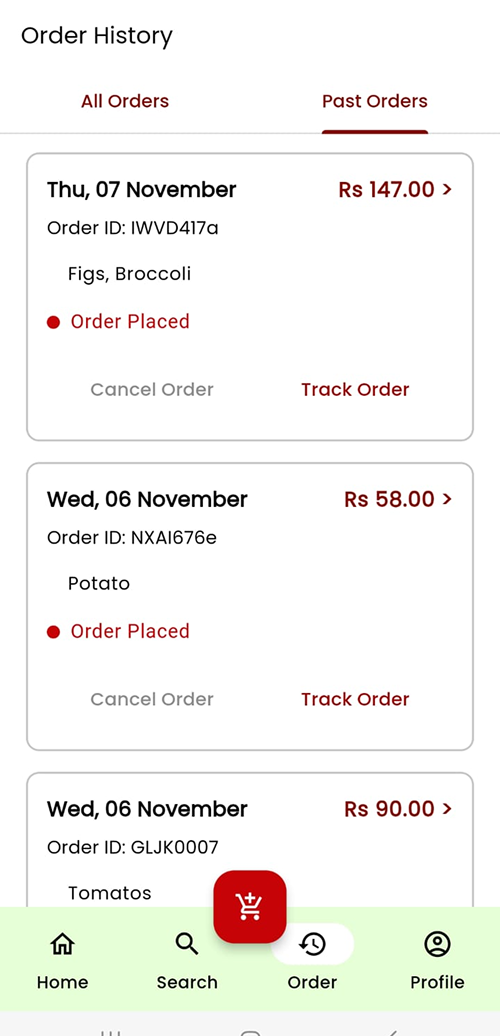Switch to All Orders tab
Image resolution: width=500 pixels, height=1036 pixels.
[x=125, y=101]
